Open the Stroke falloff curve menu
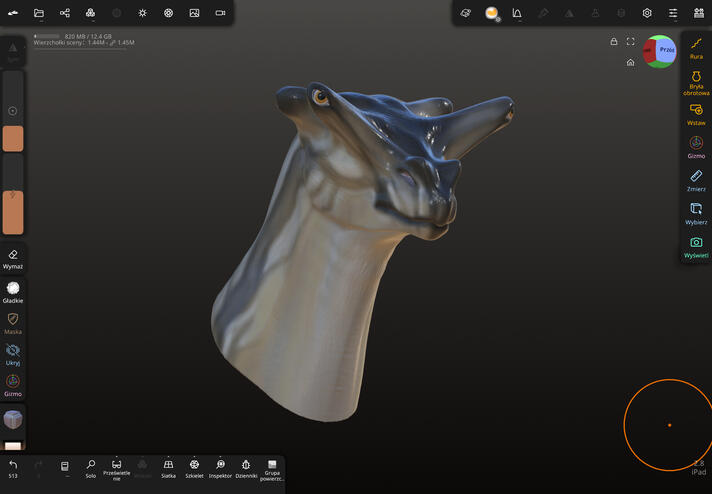712x494 pixels. point(517,13)
